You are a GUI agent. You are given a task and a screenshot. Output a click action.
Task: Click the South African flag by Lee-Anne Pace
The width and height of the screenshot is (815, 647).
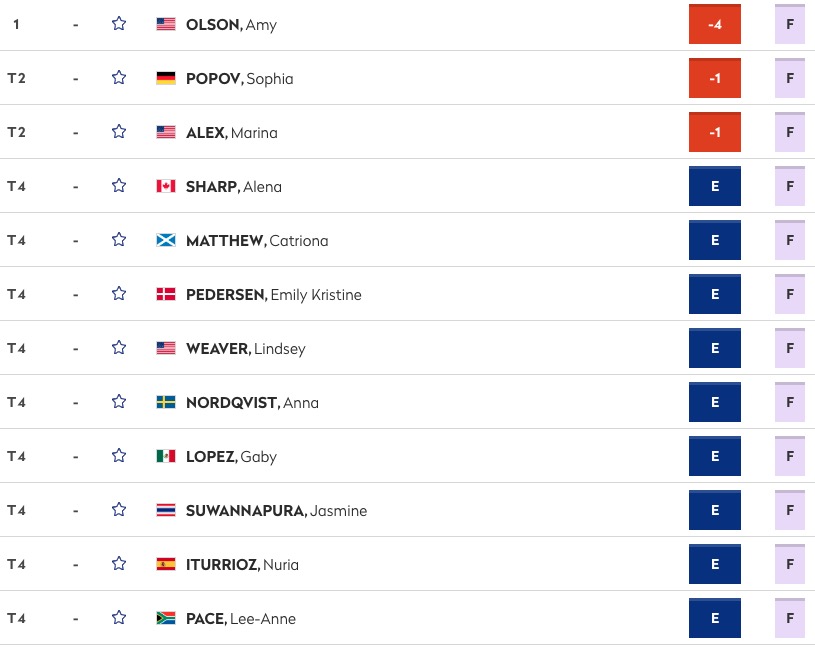coord(166,618)
